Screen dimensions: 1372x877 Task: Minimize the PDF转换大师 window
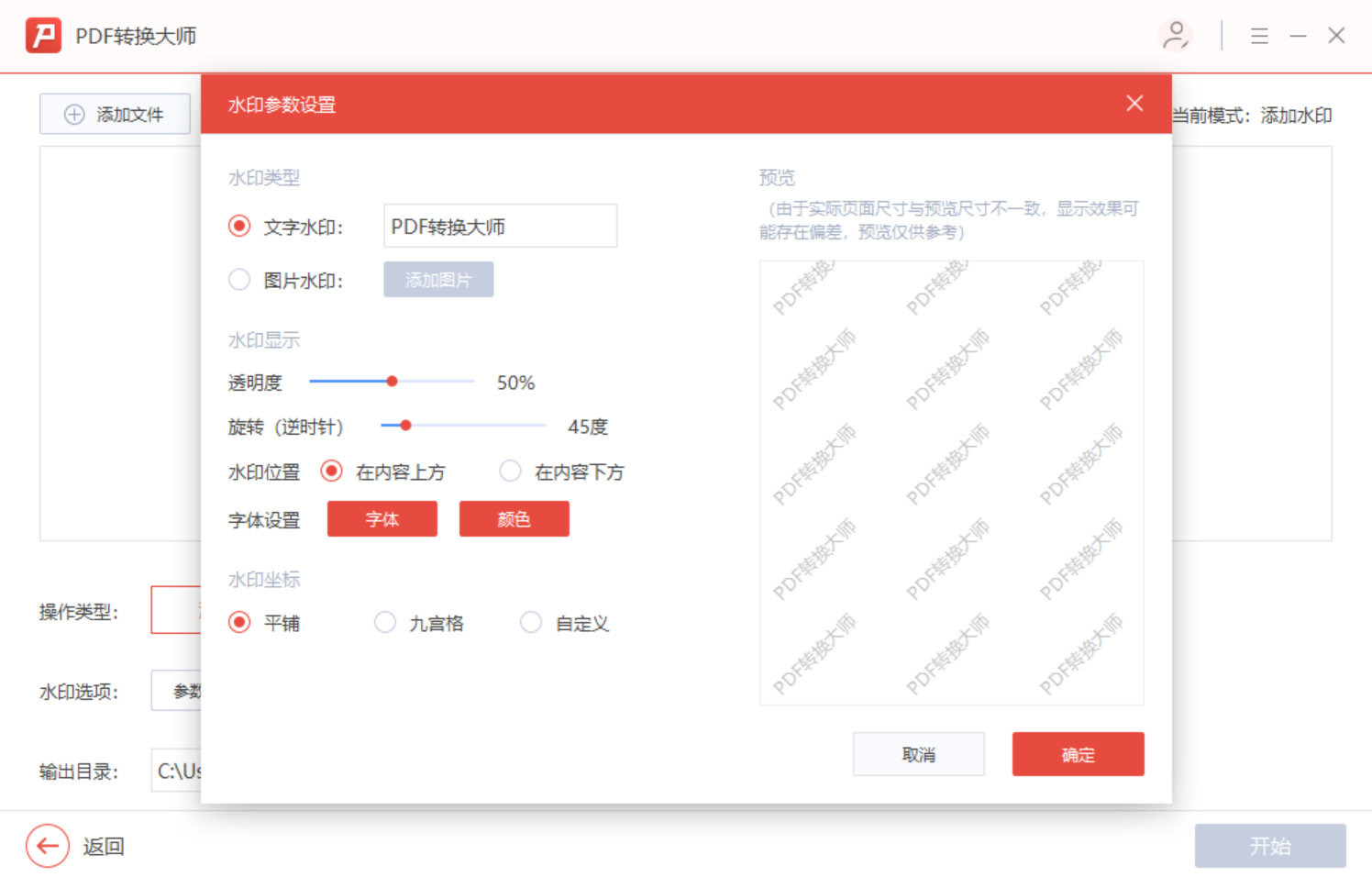1298,36
